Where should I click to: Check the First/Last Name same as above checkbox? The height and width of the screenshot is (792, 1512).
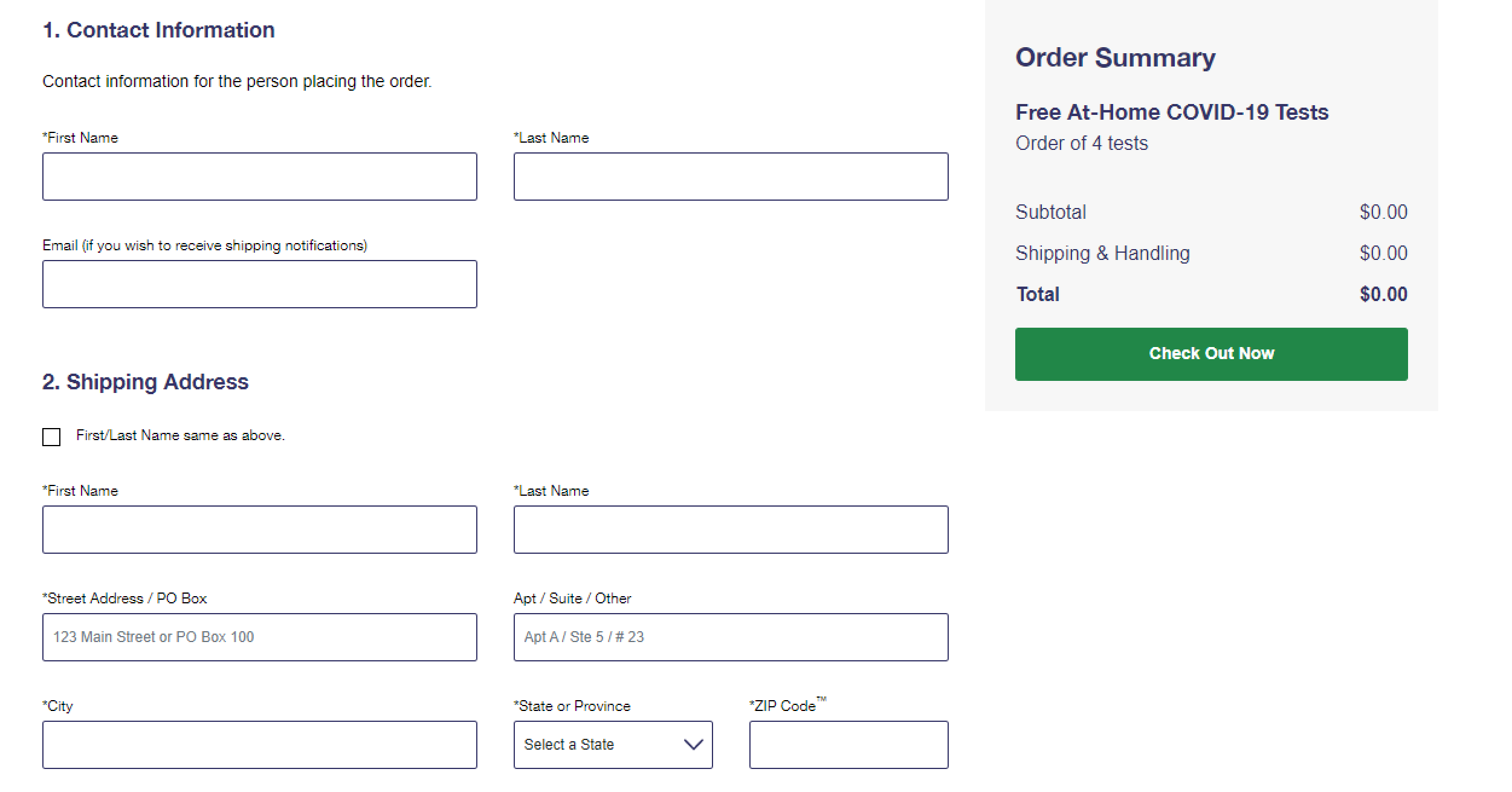(51, 437)
